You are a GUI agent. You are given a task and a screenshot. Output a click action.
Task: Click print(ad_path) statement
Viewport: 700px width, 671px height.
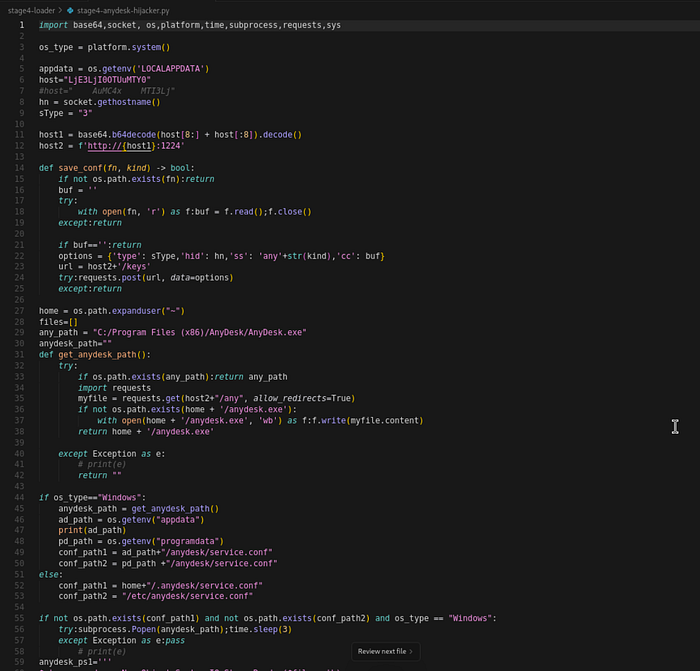point(92,530)
